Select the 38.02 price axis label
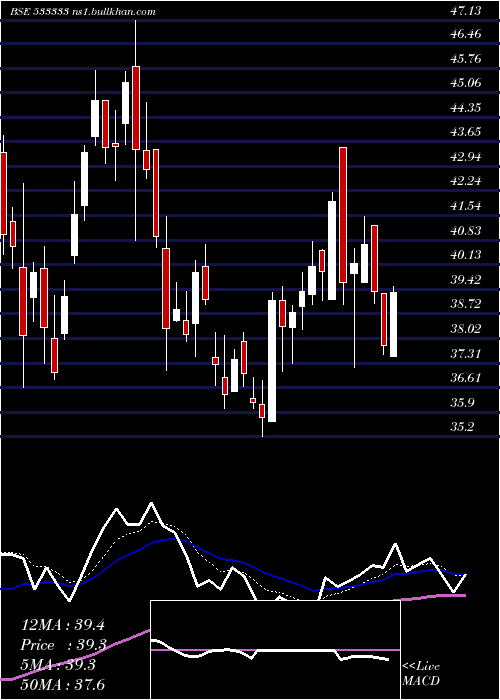This screenshot has width=500, height=700. pos(466,329)
